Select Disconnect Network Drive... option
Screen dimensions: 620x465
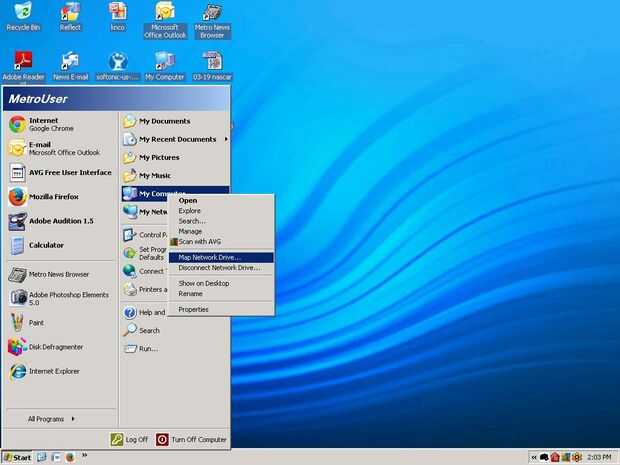[221, 268]
